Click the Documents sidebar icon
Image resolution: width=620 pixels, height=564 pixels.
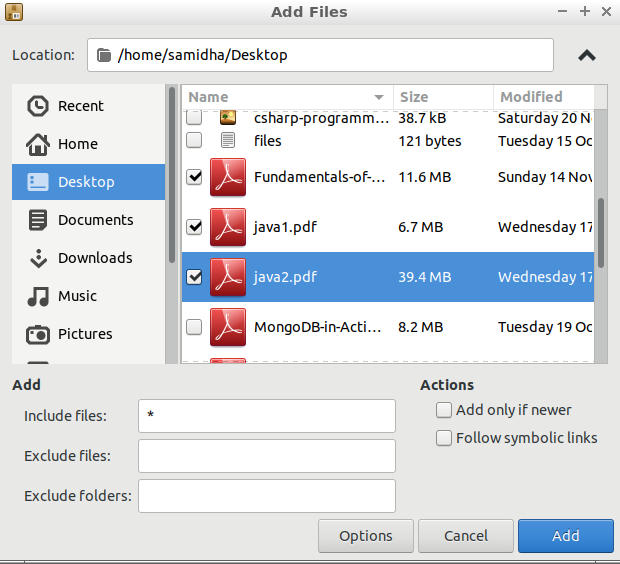pyautogui.click(x=38, y=220)
